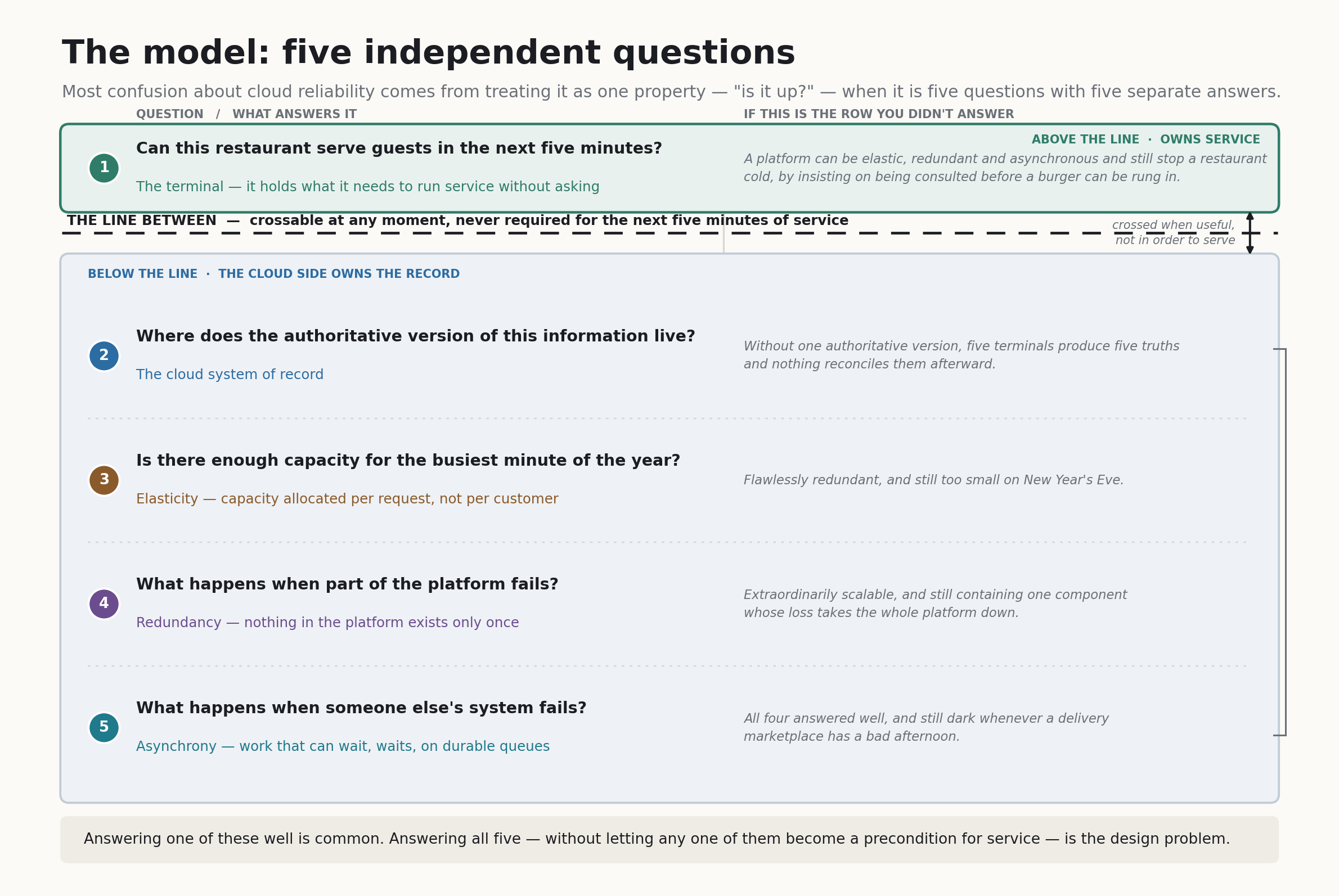Click the blue number 2 circle

pyautogui.click(x=104, y=356)
